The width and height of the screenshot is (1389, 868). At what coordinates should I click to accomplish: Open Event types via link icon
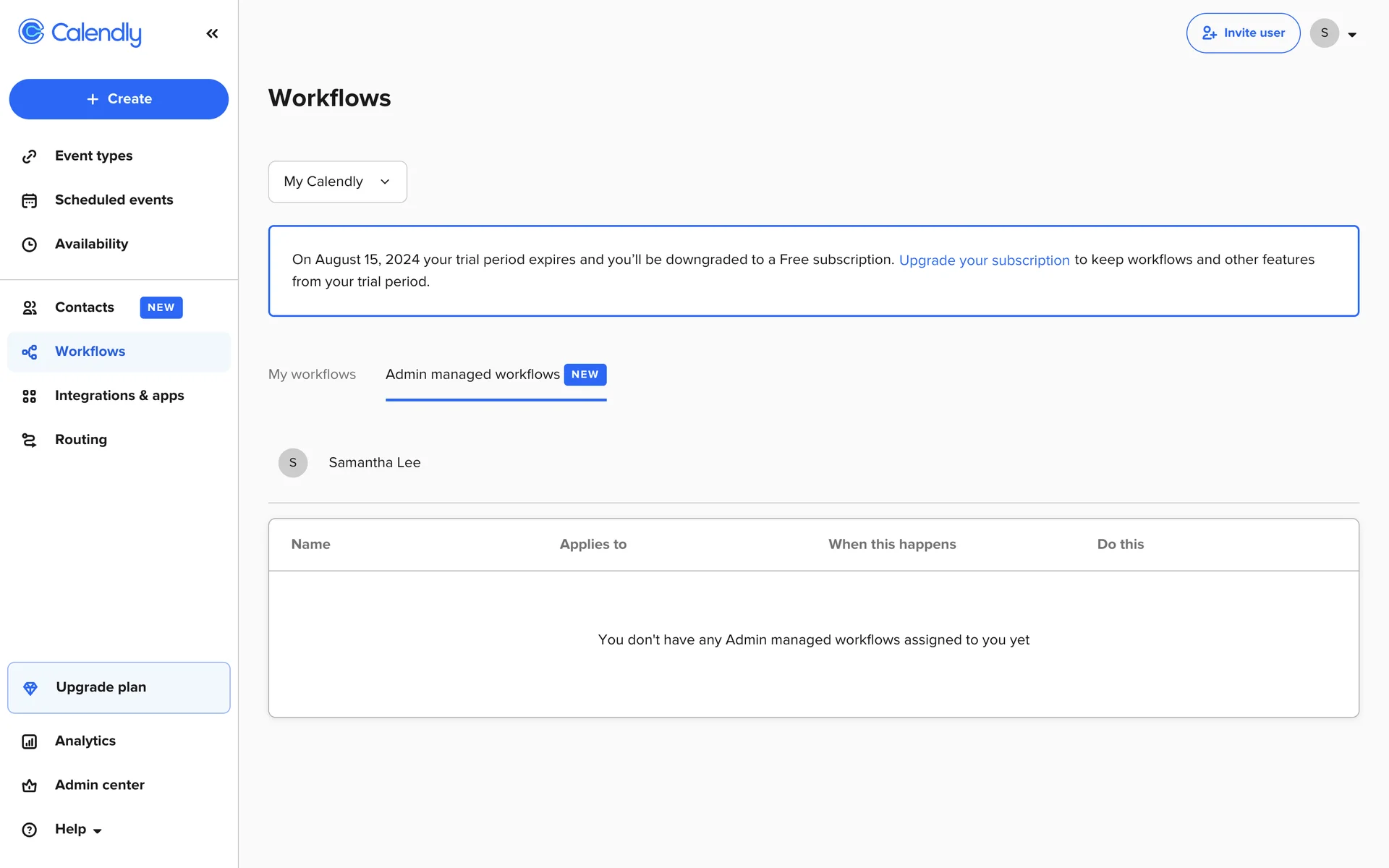29,156
